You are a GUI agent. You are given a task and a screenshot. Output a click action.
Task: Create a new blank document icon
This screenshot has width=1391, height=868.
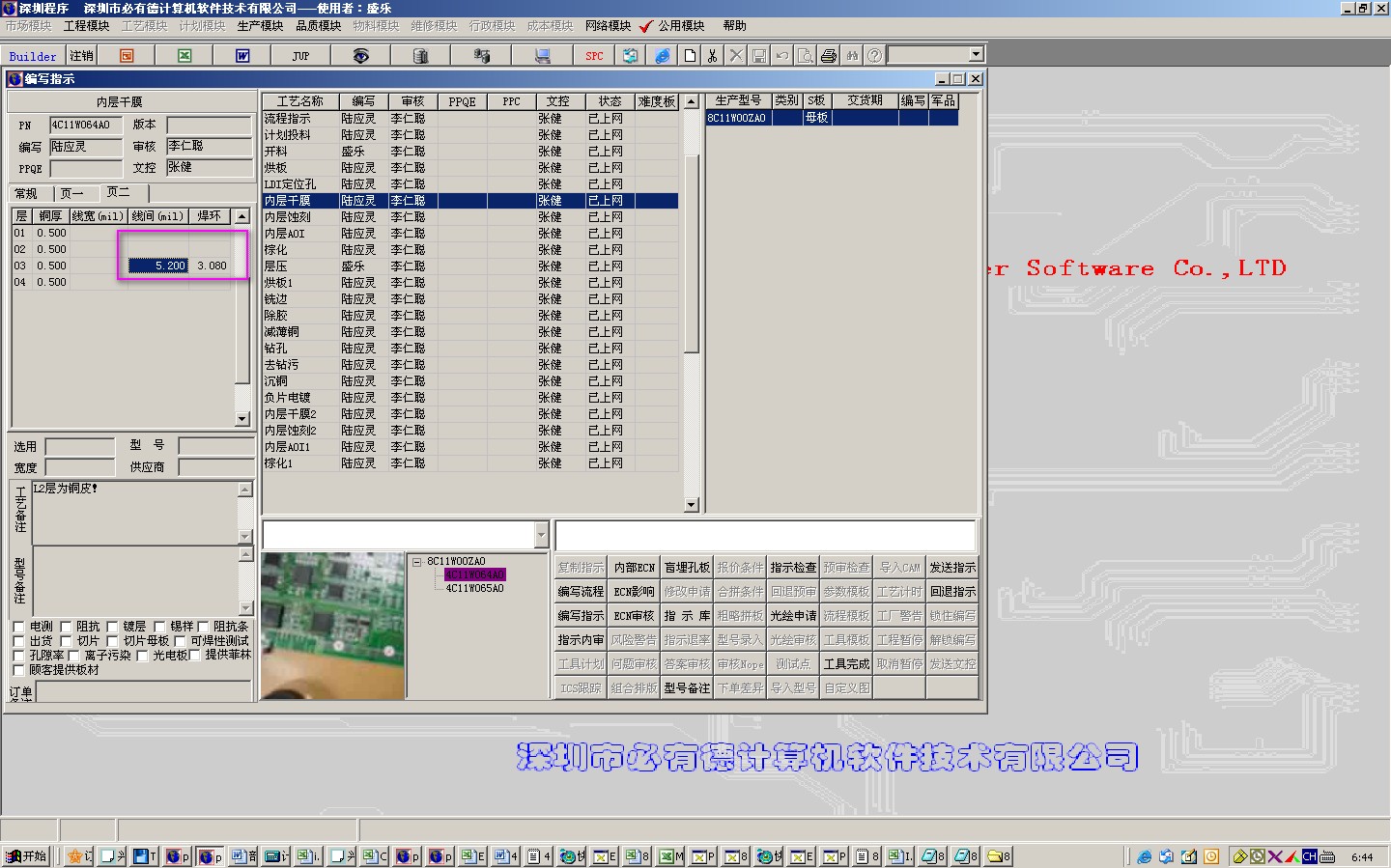click(x=690, y=56)
